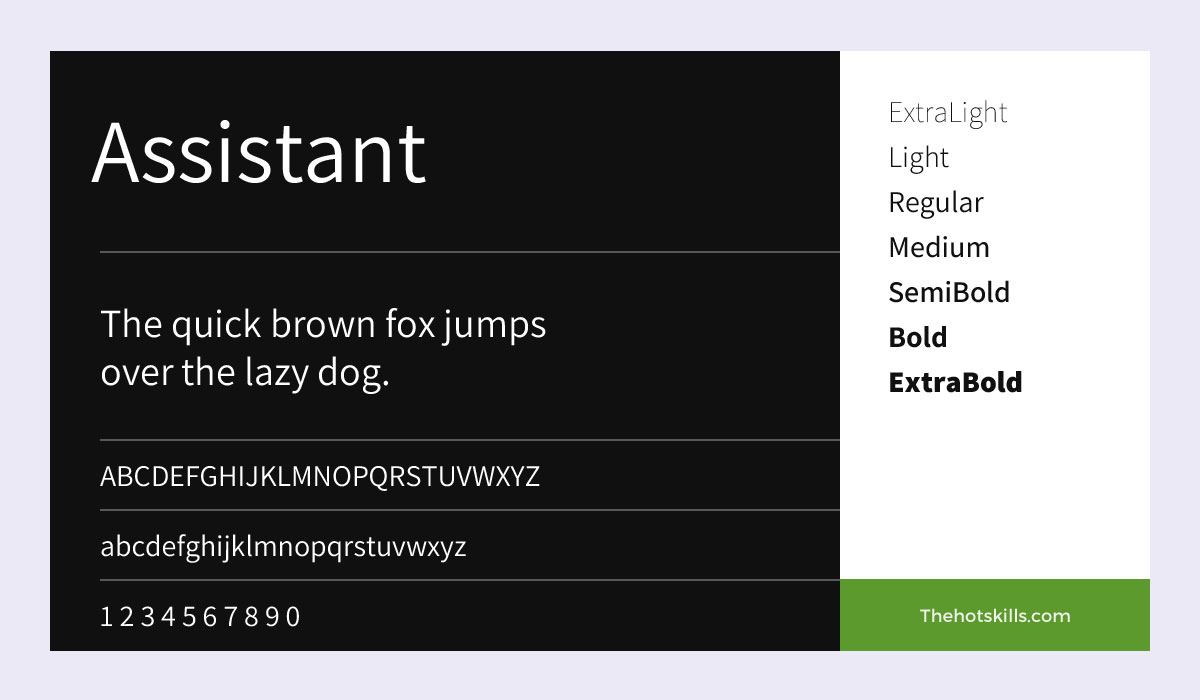Click "over the lazy dog." line
1200x700 pixels.
pyautogui.click(x=245, y=374)
